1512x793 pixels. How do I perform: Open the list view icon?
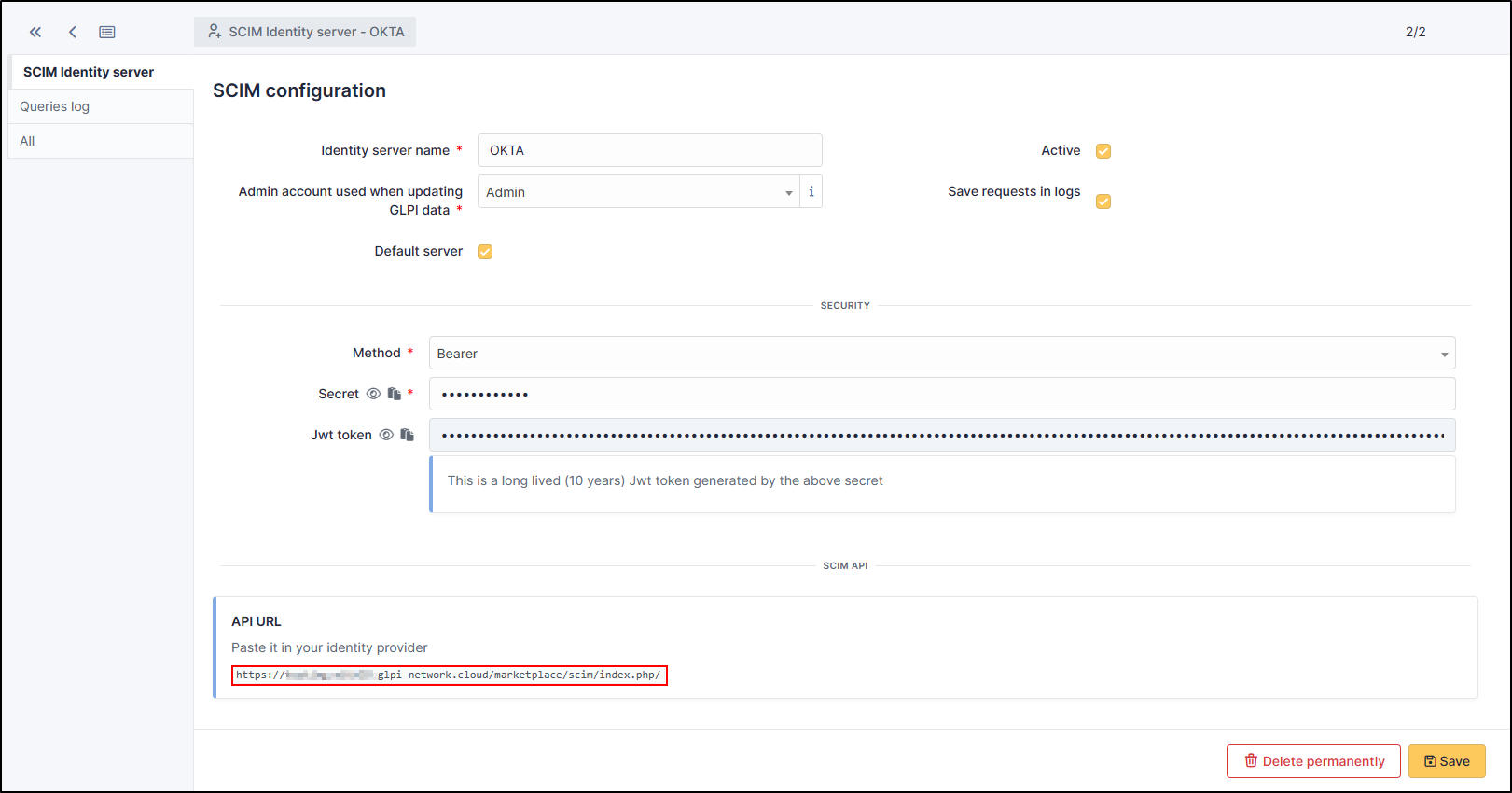point(107,32)
